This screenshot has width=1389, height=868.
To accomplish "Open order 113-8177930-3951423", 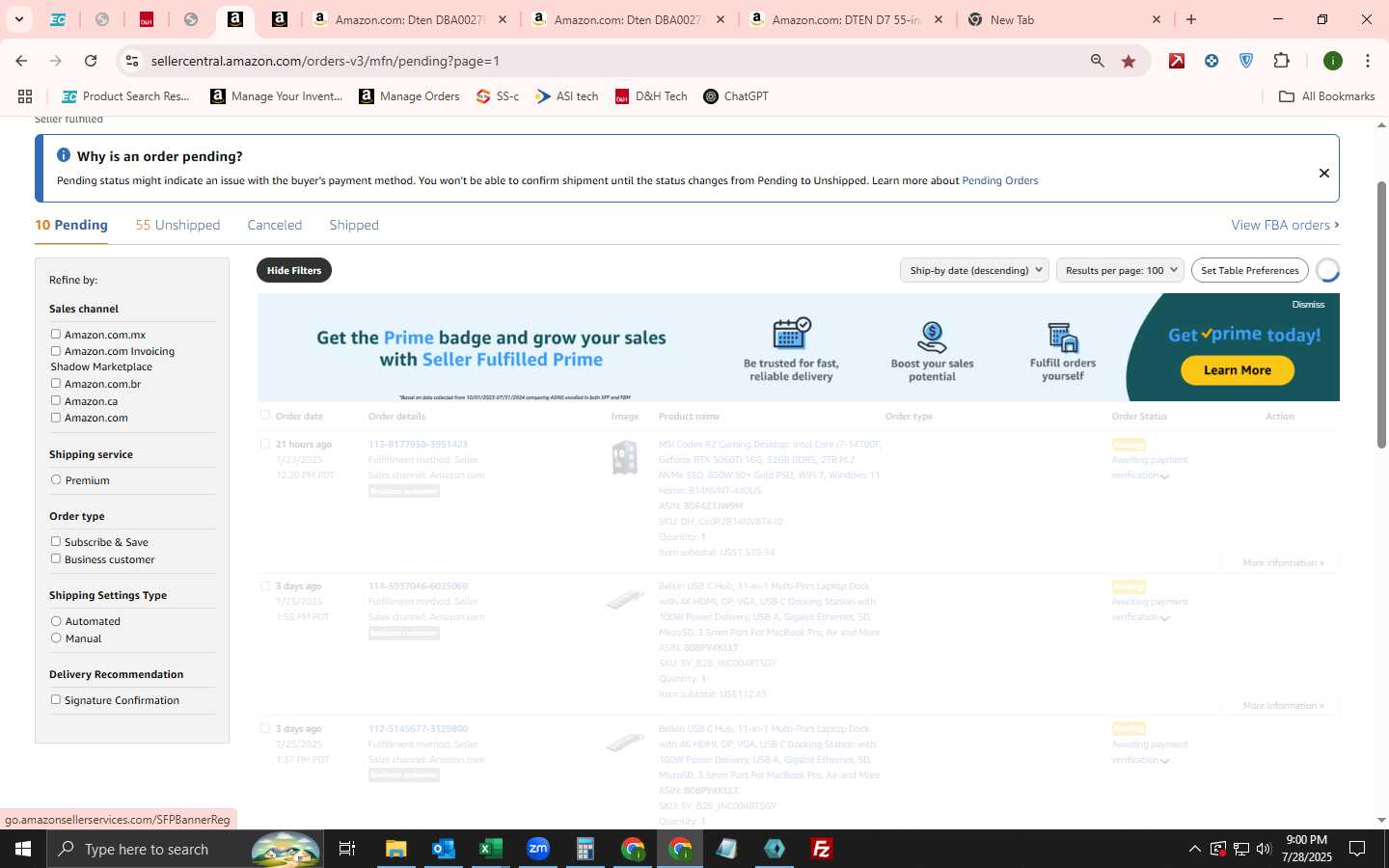I will click(418, 445).
